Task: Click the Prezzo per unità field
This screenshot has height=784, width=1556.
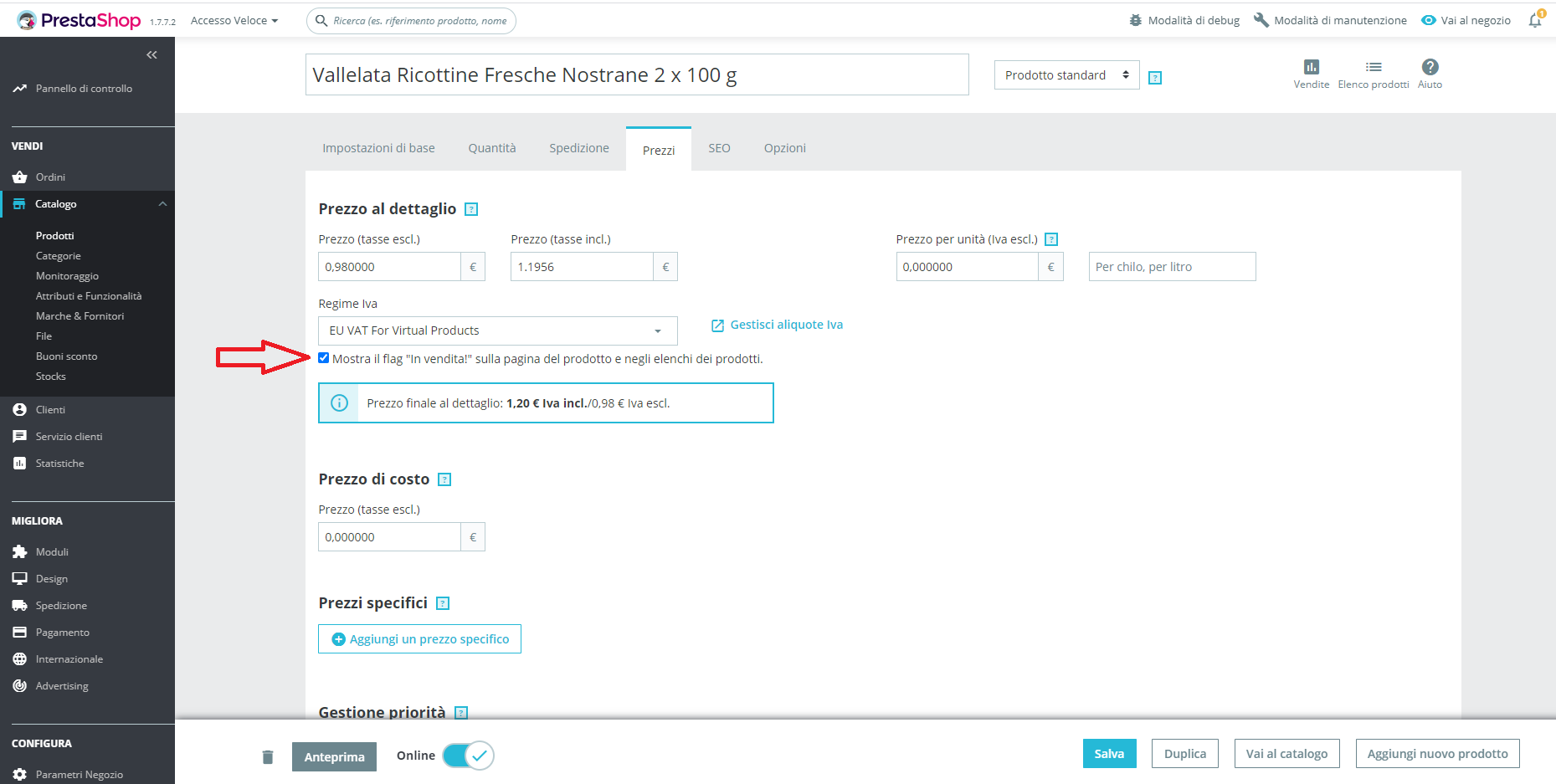Action: pos(967,267)
